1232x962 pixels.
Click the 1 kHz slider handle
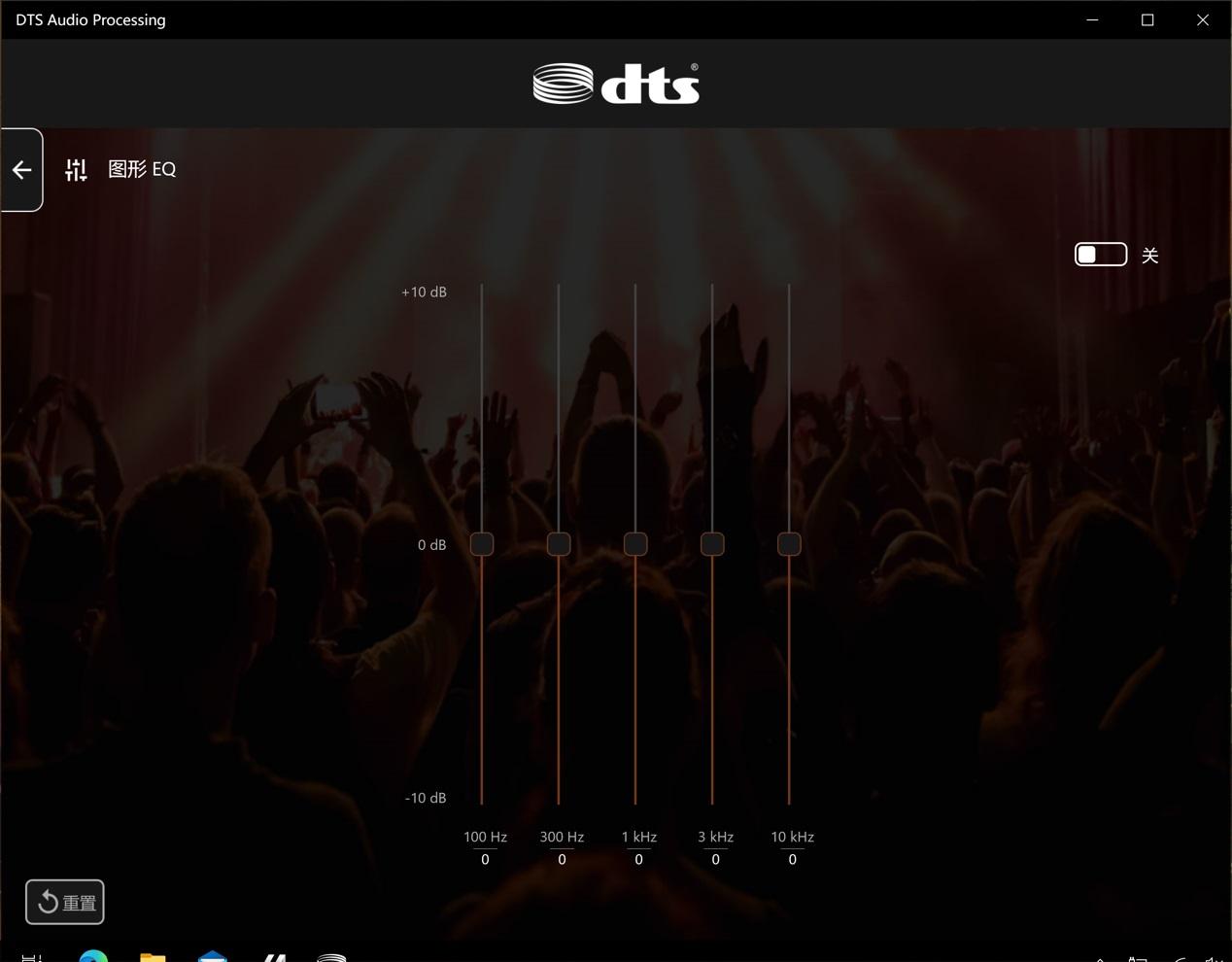click(x=635, y=544)
